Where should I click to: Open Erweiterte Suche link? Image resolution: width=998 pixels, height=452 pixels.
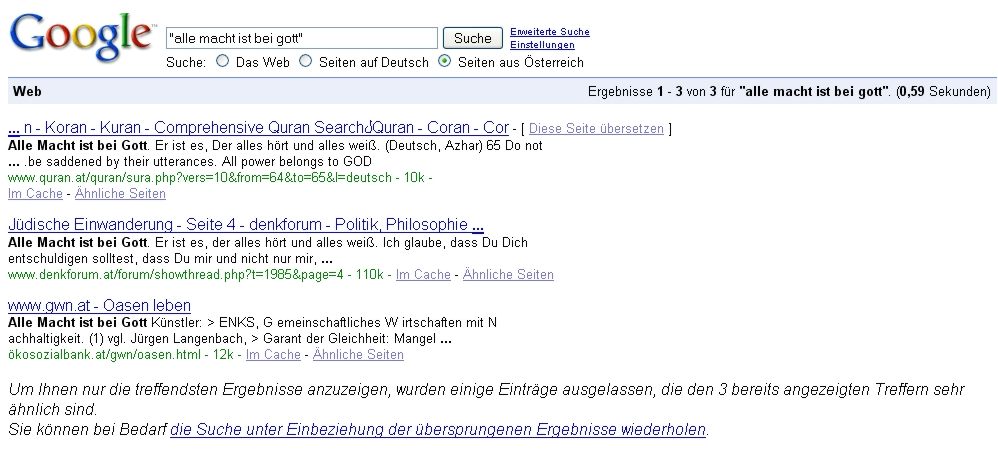click(x=549, y=32)
